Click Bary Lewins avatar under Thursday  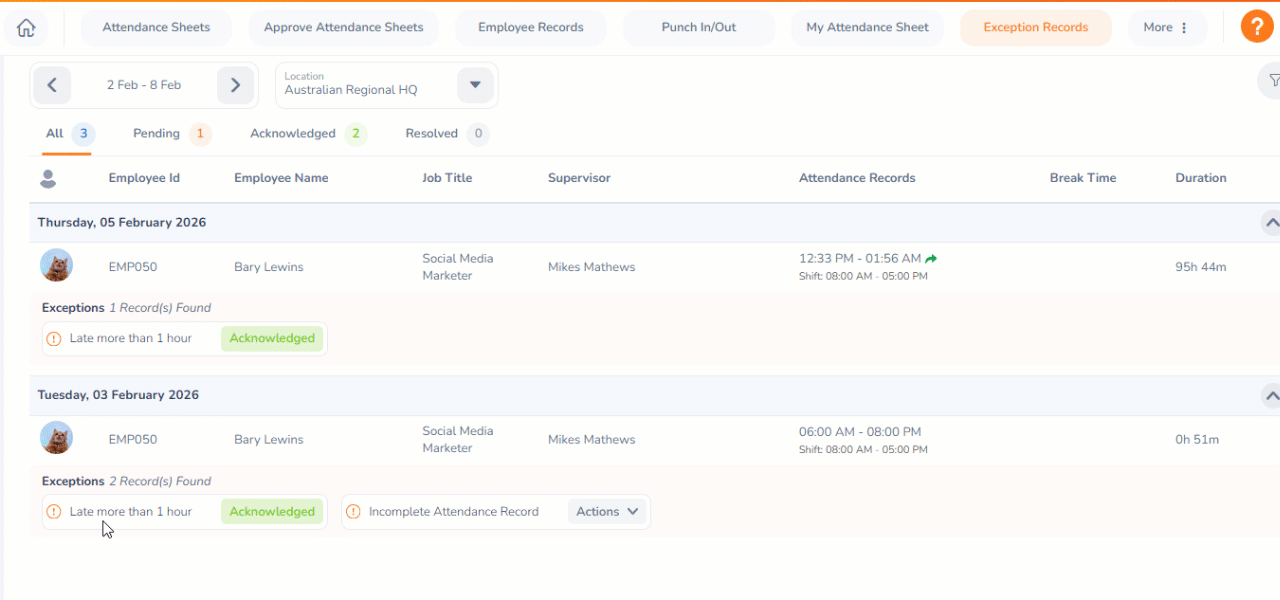(56, 266)
